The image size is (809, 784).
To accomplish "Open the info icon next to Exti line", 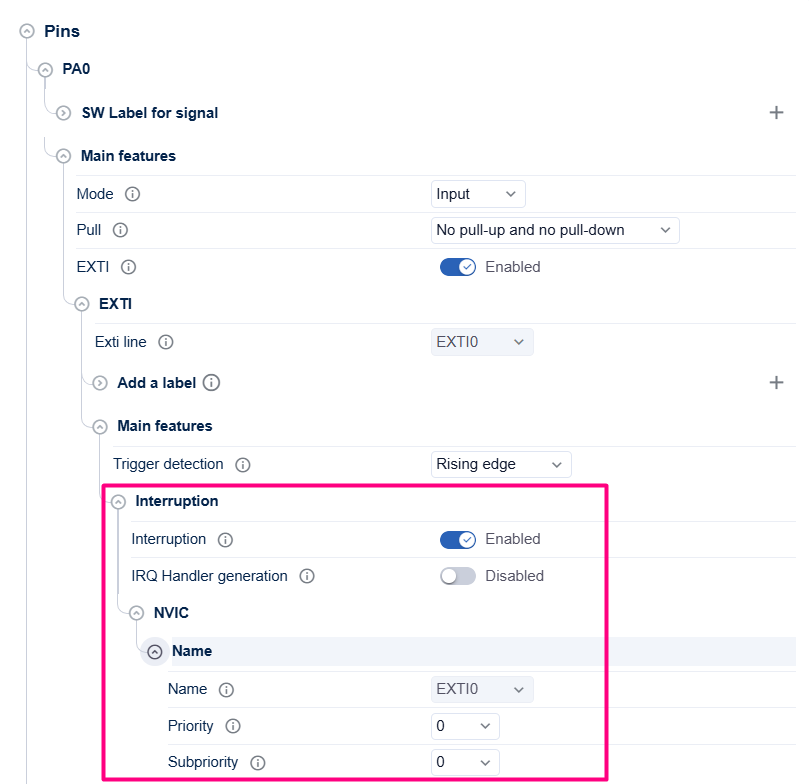I will (x=166, y=342).
